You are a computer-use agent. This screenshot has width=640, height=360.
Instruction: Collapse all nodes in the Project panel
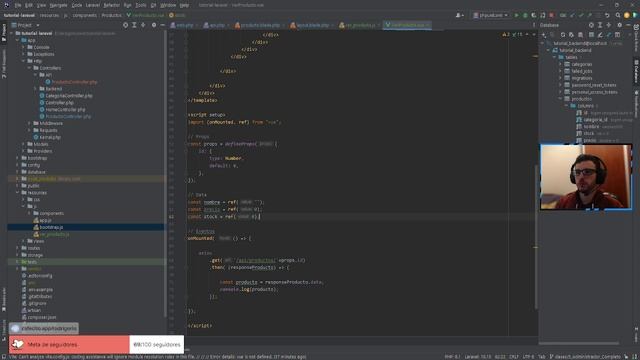(143, 25)
